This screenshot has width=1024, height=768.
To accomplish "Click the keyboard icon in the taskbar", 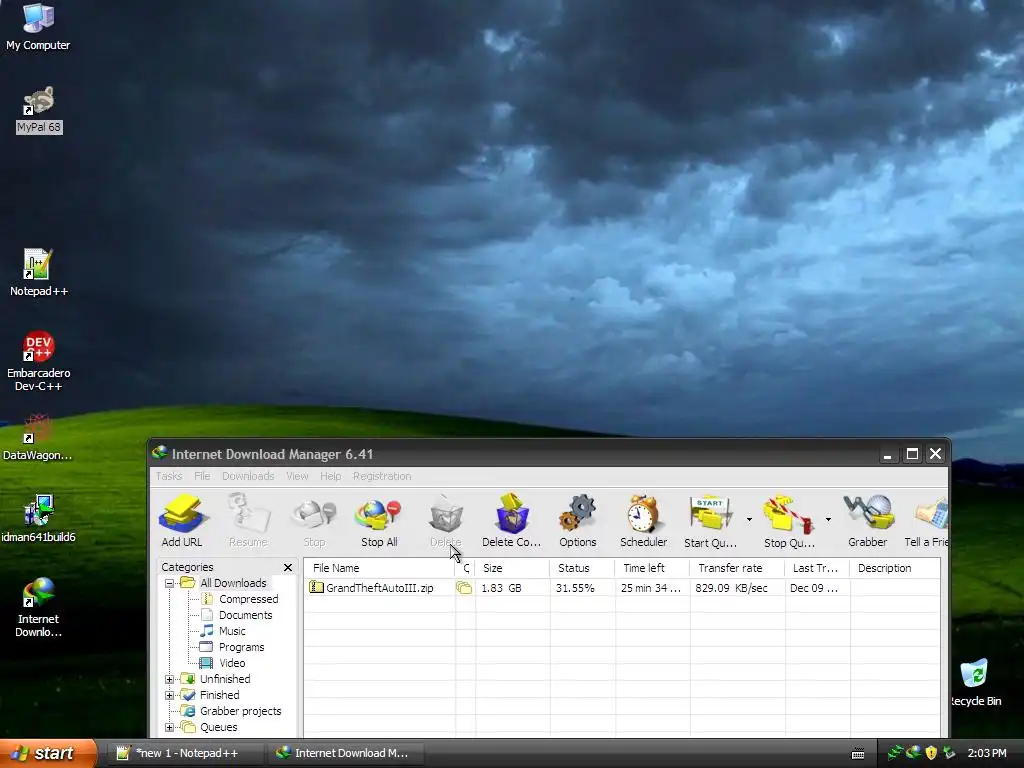I will 858,754.
